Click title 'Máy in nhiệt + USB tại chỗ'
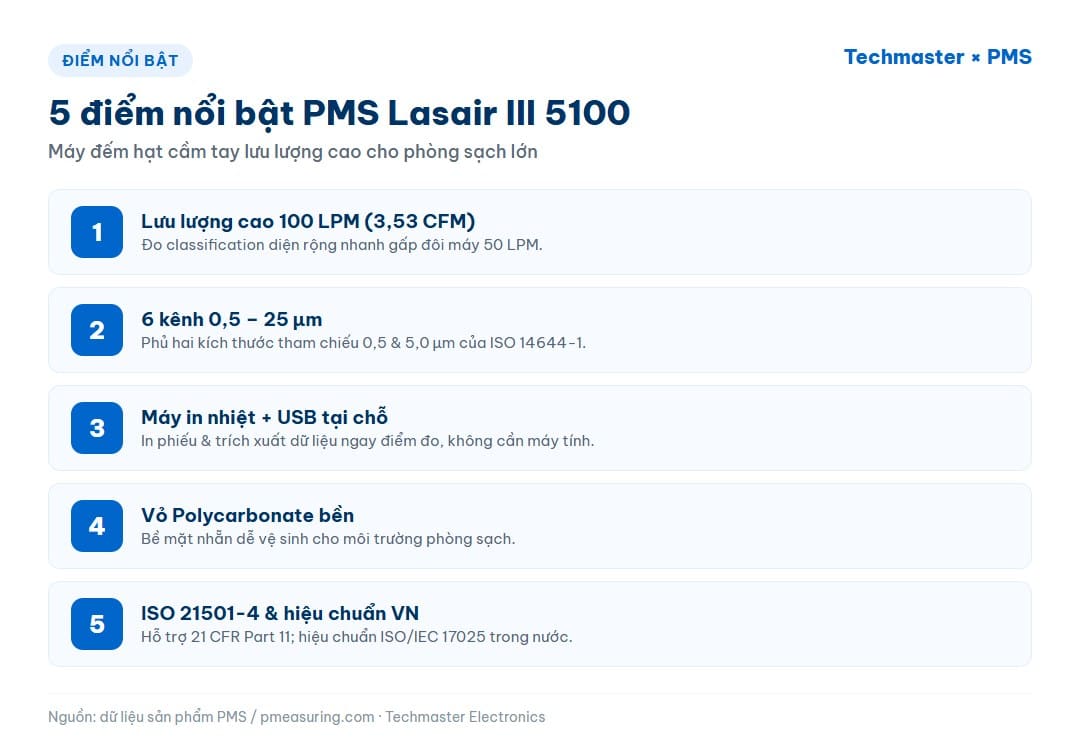The width and height of the screenshot is (1080, 753). coord(264,417)
